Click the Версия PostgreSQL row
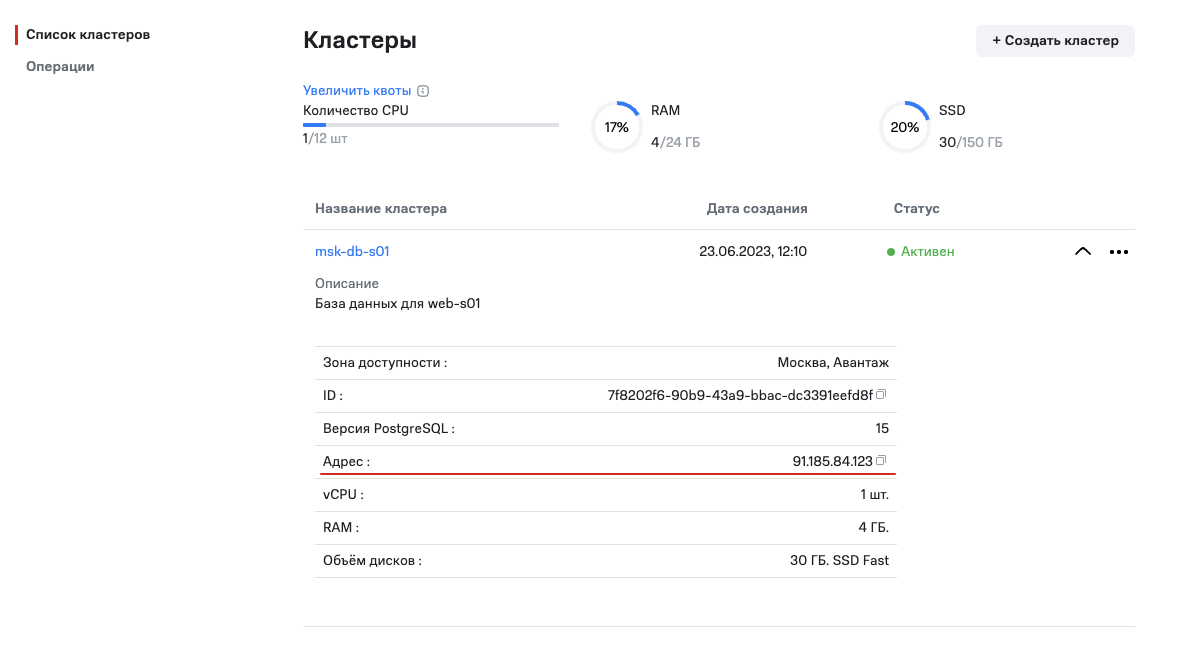1190x665 pixels. 605,429
